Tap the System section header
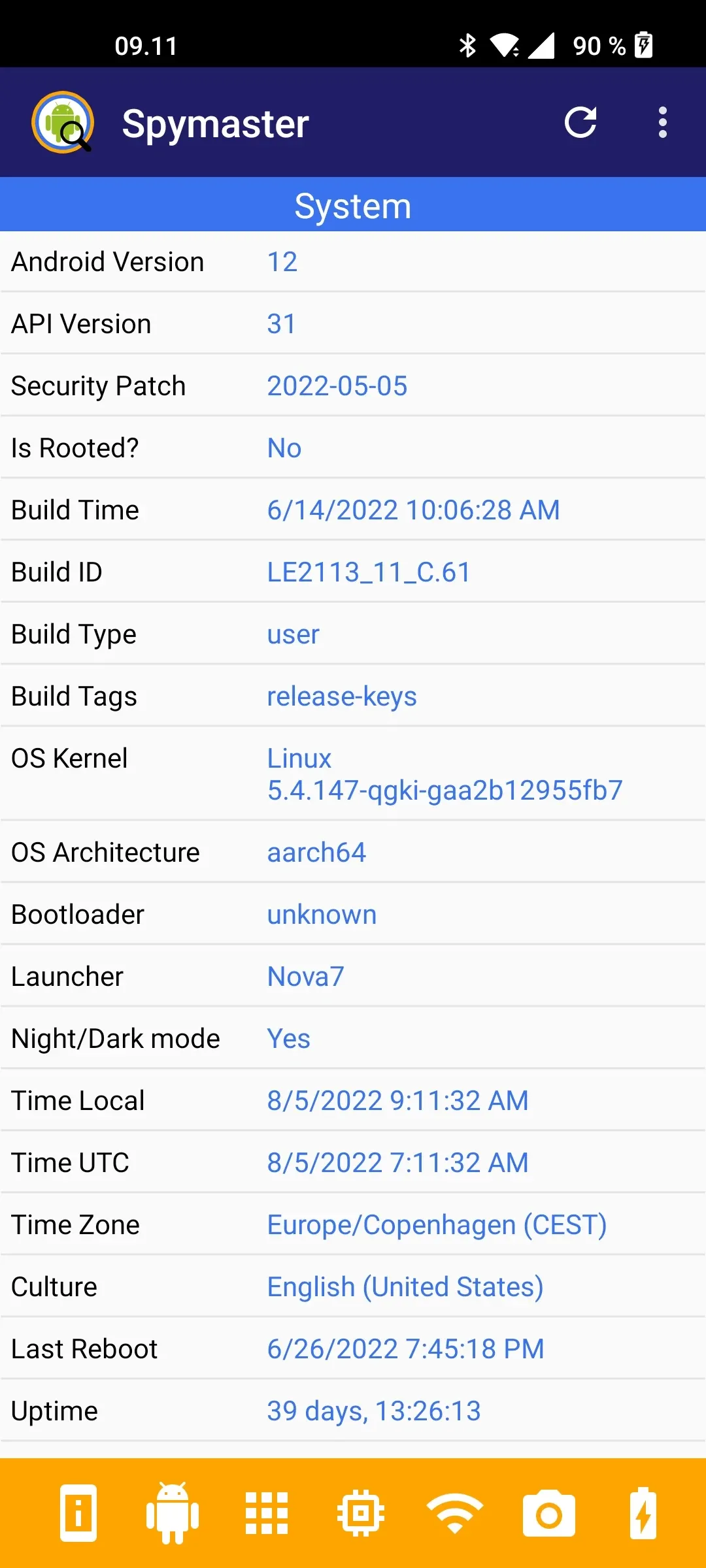 click(x=353, y=206)
